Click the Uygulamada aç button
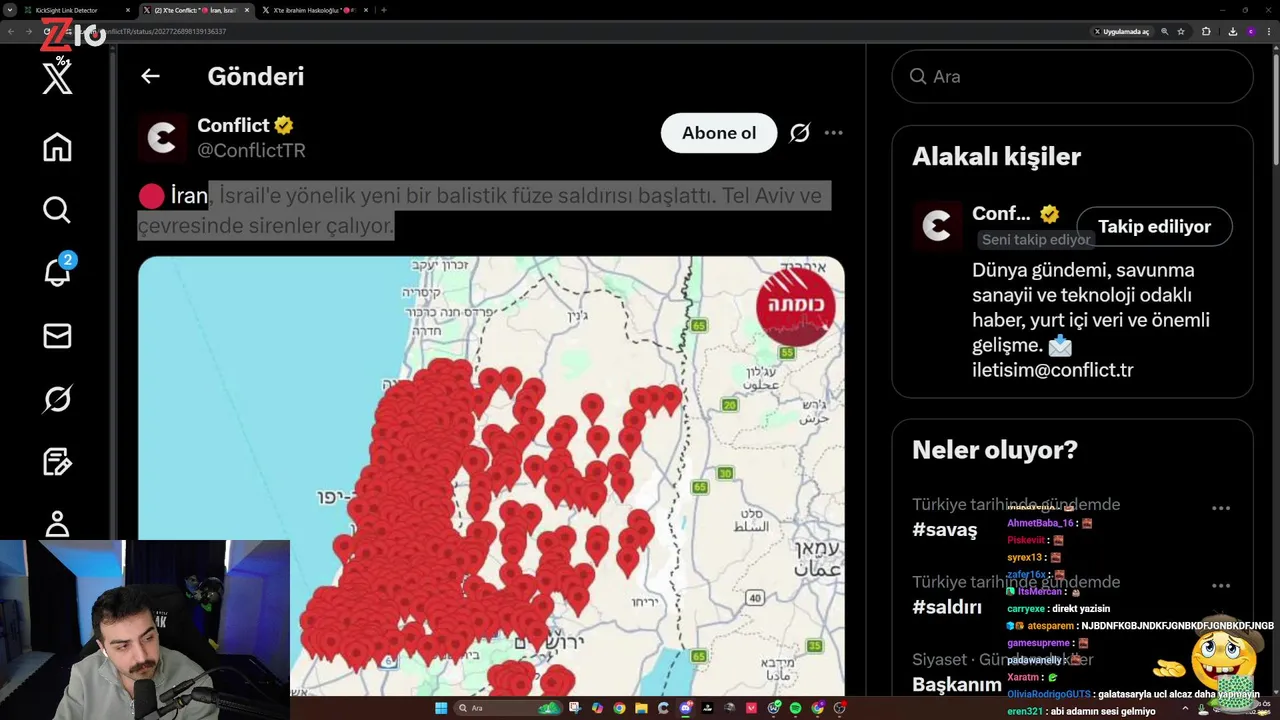This screenshot has height=720, width=1280. [x=1122, y=32]
